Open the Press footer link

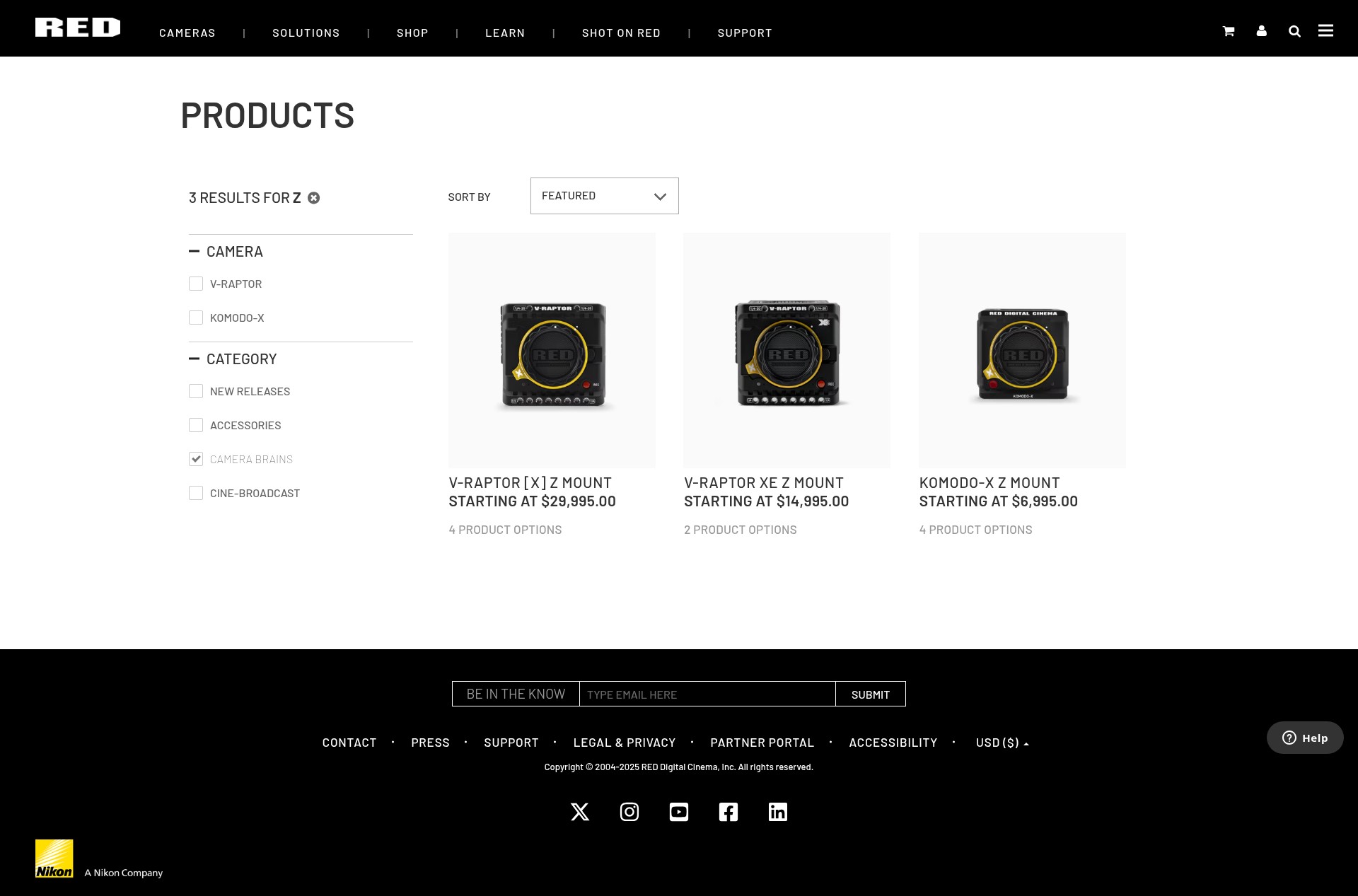tap(430, 743)
